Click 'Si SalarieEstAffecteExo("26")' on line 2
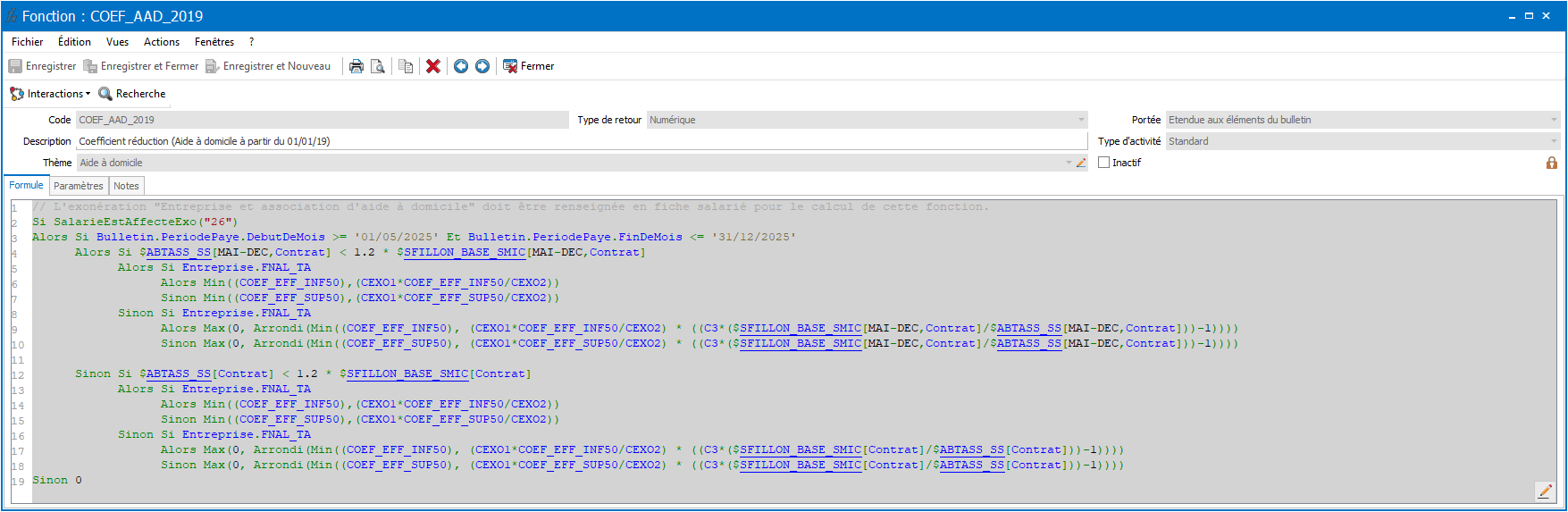The height and width of the screenshot is (512, 1568). coord(135,222)
